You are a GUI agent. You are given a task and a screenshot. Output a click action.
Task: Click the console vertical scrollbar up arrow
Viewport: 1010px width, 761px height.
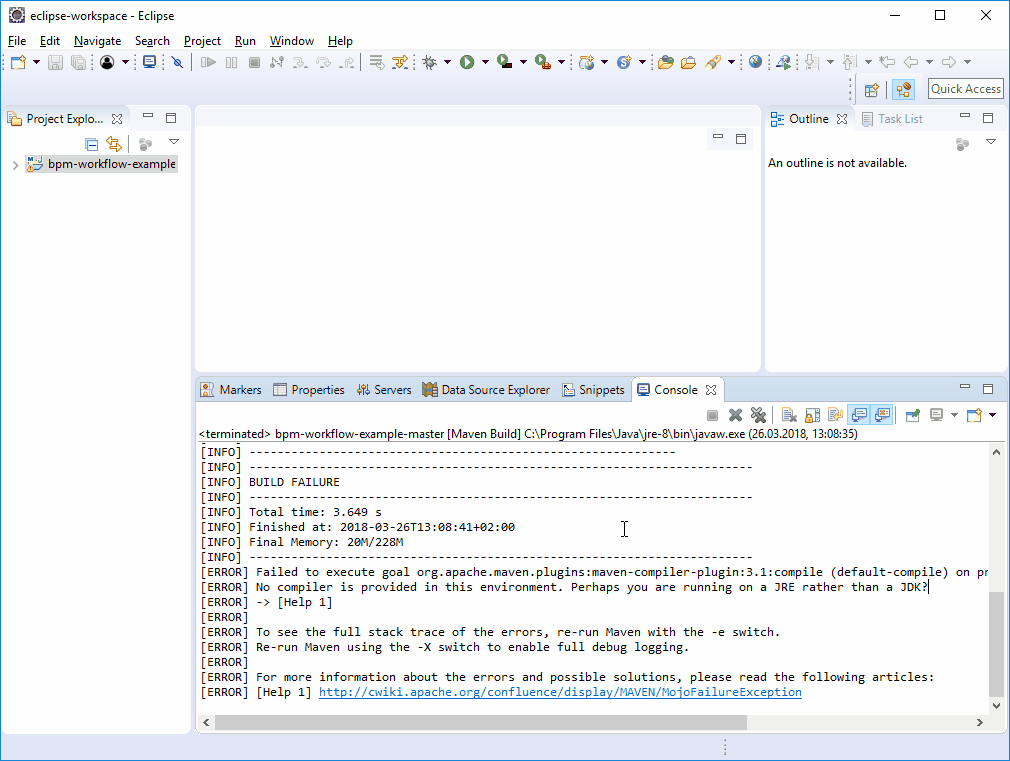pos(996,452)
